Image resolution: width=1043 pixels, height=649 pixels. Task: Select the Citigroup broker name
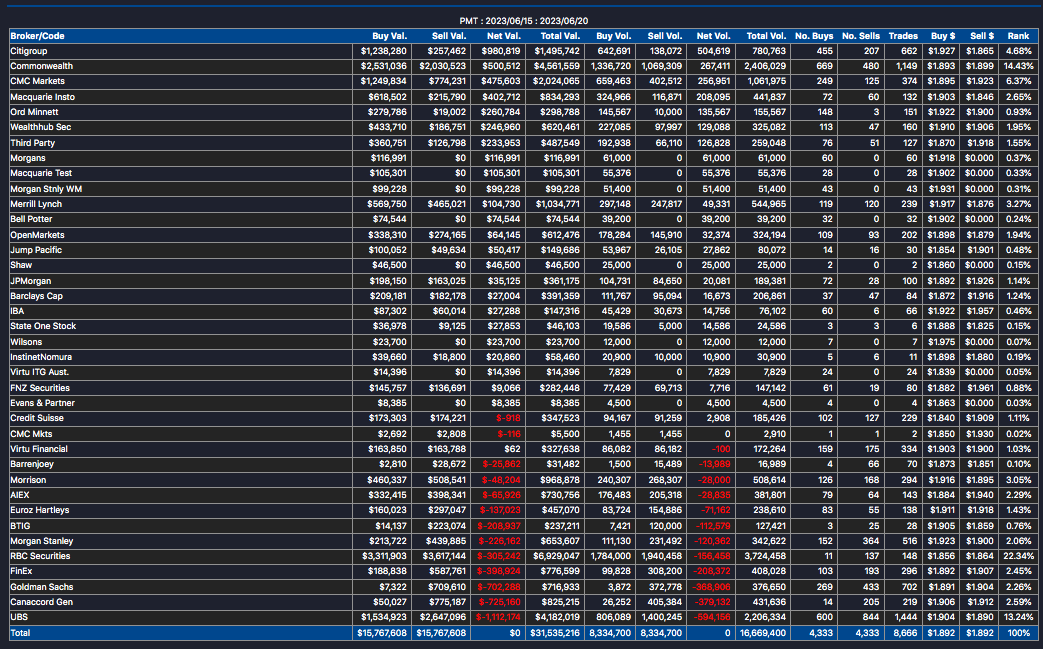[29, 51]
